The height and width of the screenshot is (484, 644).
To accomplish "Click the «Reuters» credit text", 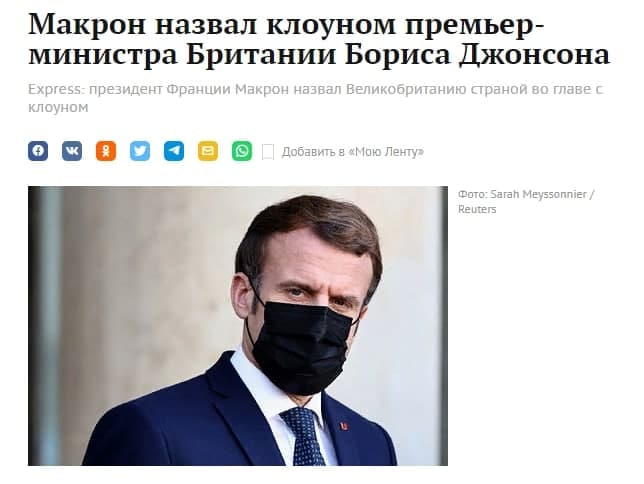I will pyautogui.click(x=477, y=210).
